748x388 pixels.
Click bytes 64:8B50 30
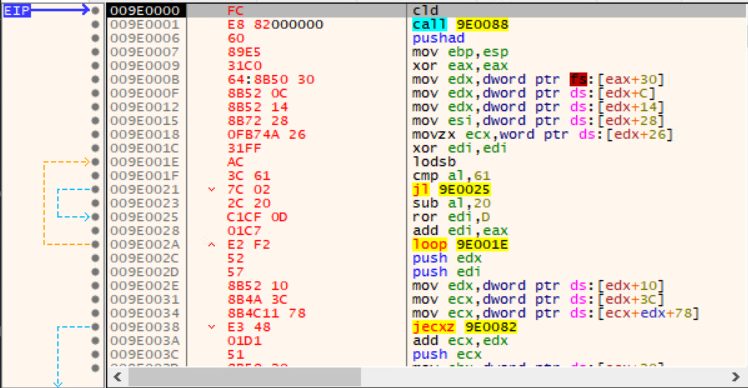point(271,79)
